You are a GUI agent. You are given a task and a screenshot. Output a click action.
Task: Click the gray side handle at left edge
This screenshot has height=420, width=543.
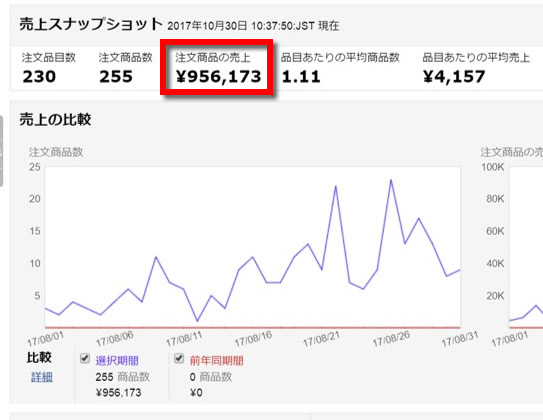coord(1,151)
